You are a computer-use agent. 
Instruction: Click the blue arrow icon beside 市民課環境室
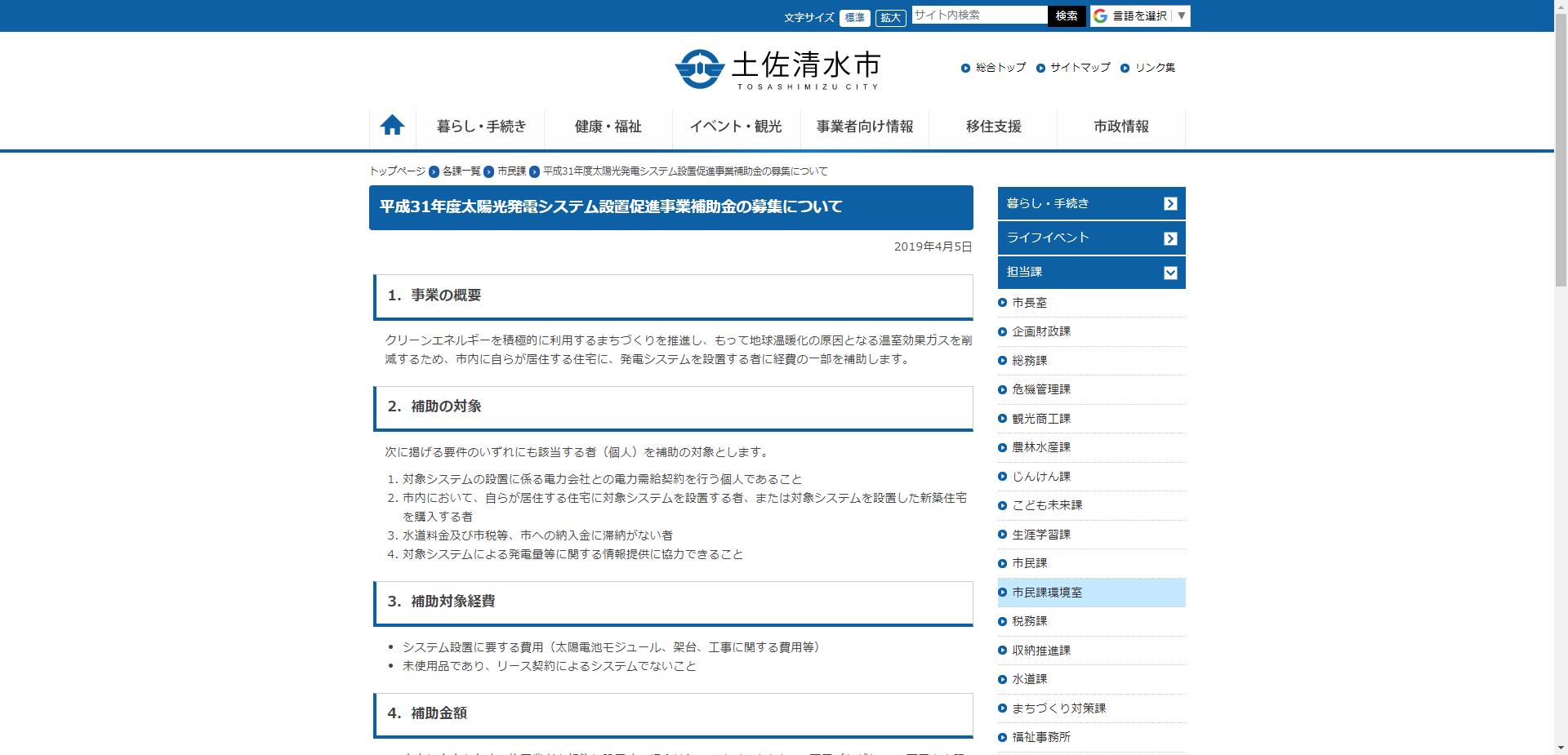pyautogui.click(x=1002, y=593)
